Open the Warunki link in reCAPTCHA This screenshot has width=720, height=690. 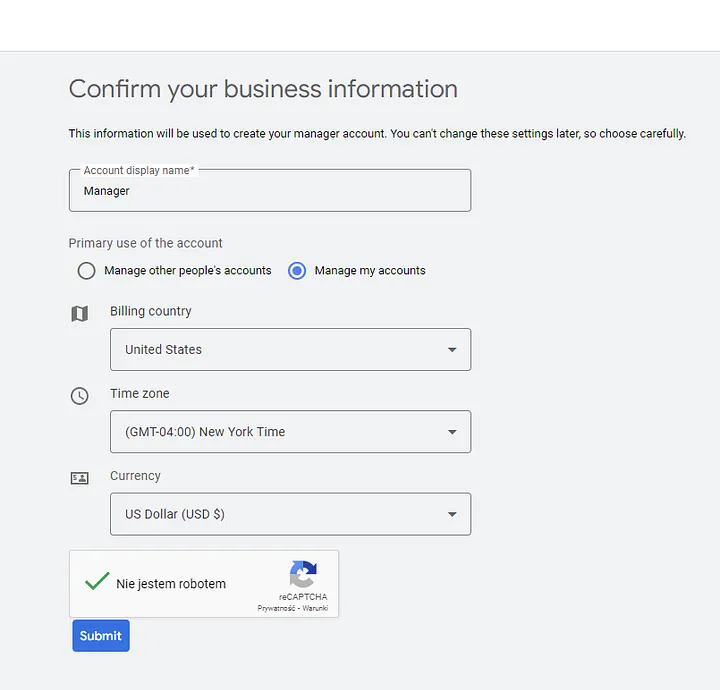pos(315,608)
